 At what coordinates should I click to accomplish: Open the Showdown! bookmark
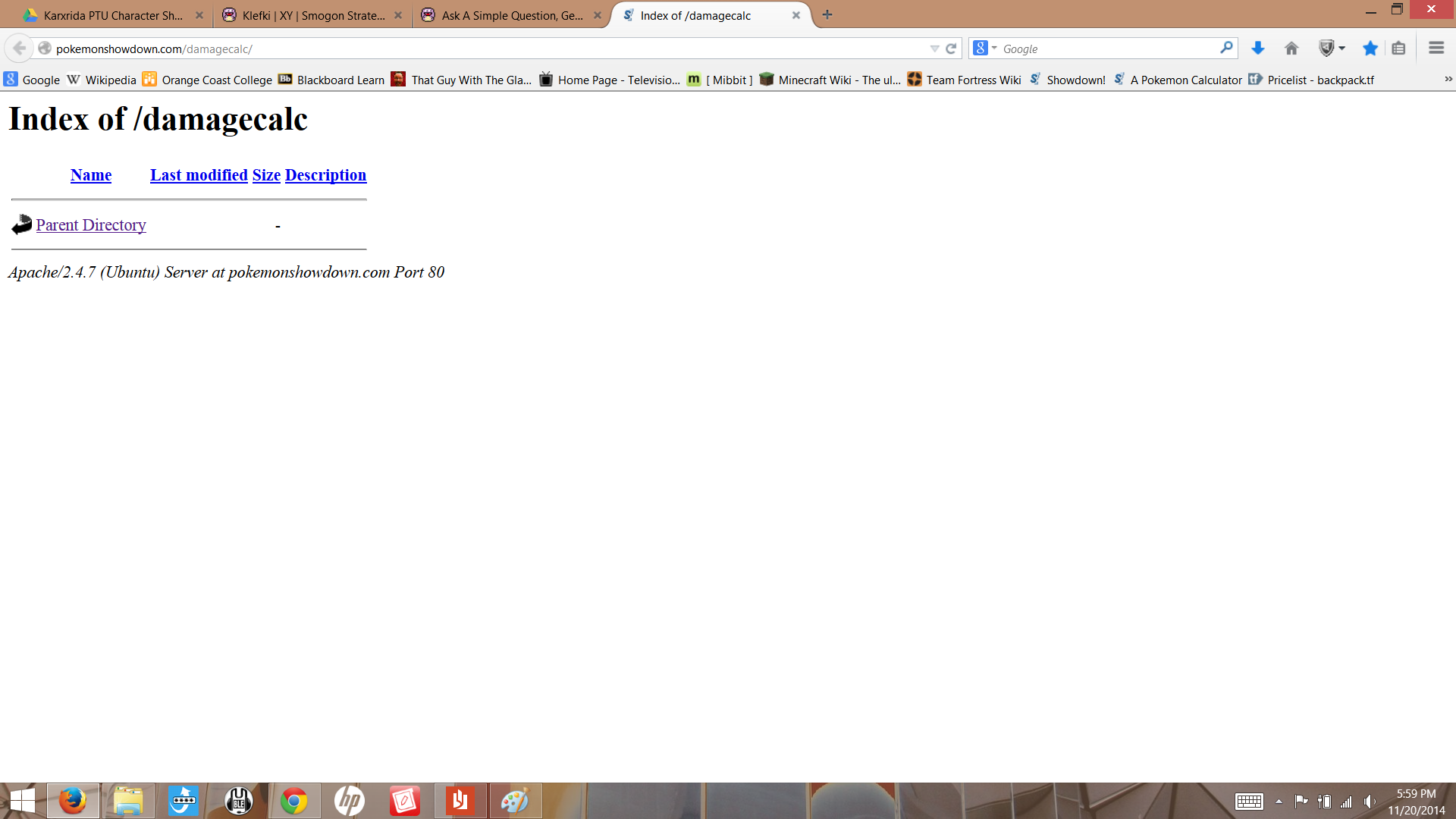(x=1075, y=80)
